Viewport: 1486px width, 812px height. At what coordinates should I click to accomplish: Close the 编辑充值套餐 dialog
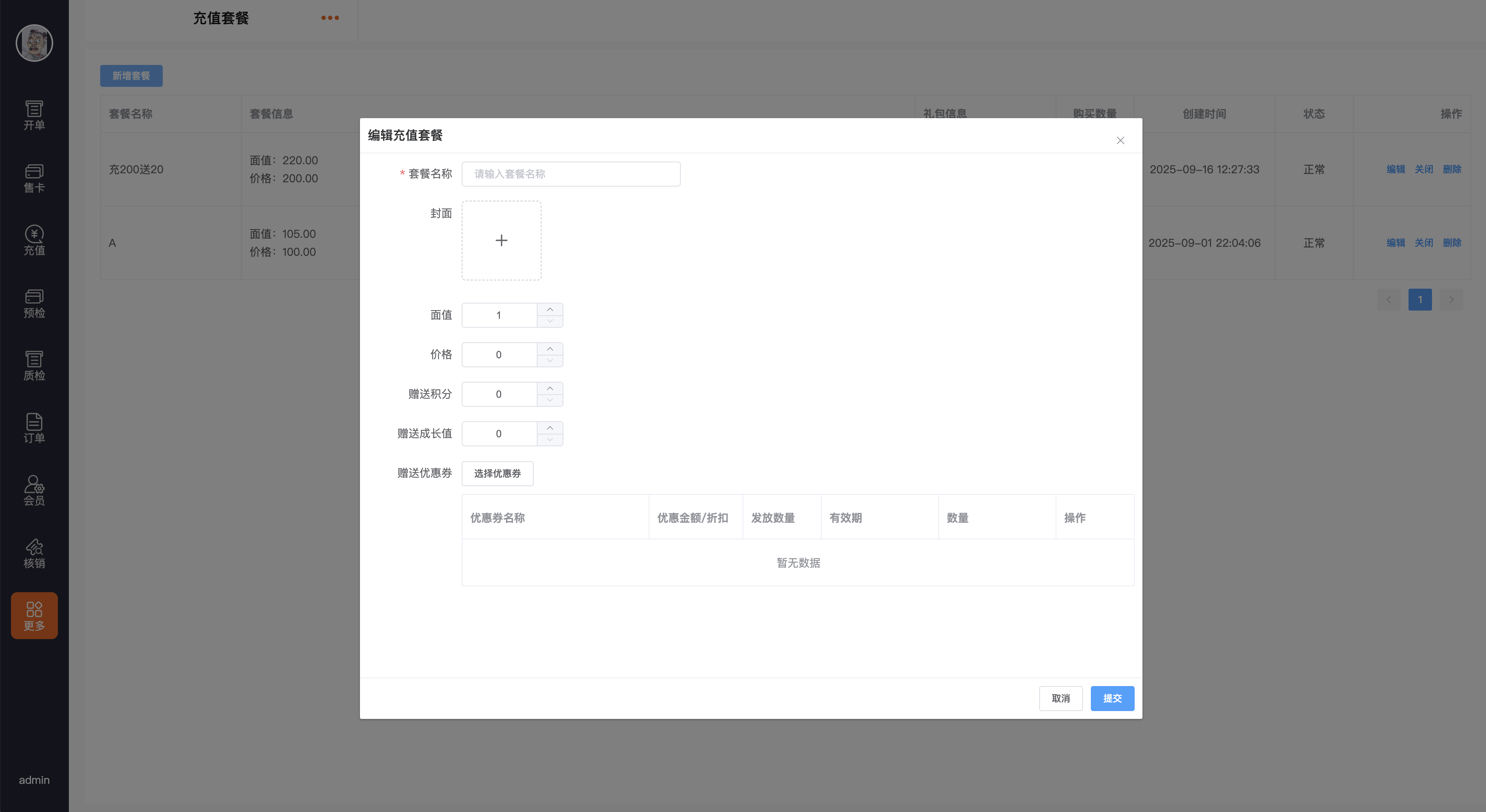(1120, 141)
